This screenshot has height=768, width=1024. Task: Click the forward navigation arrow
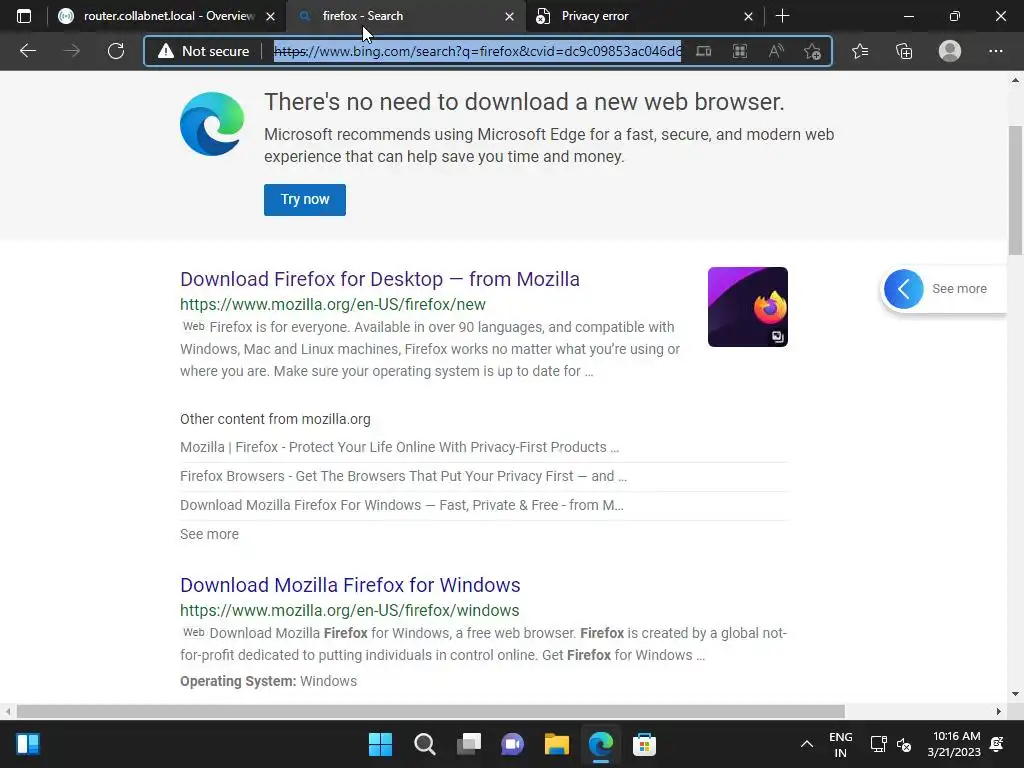tap(72, 51)
